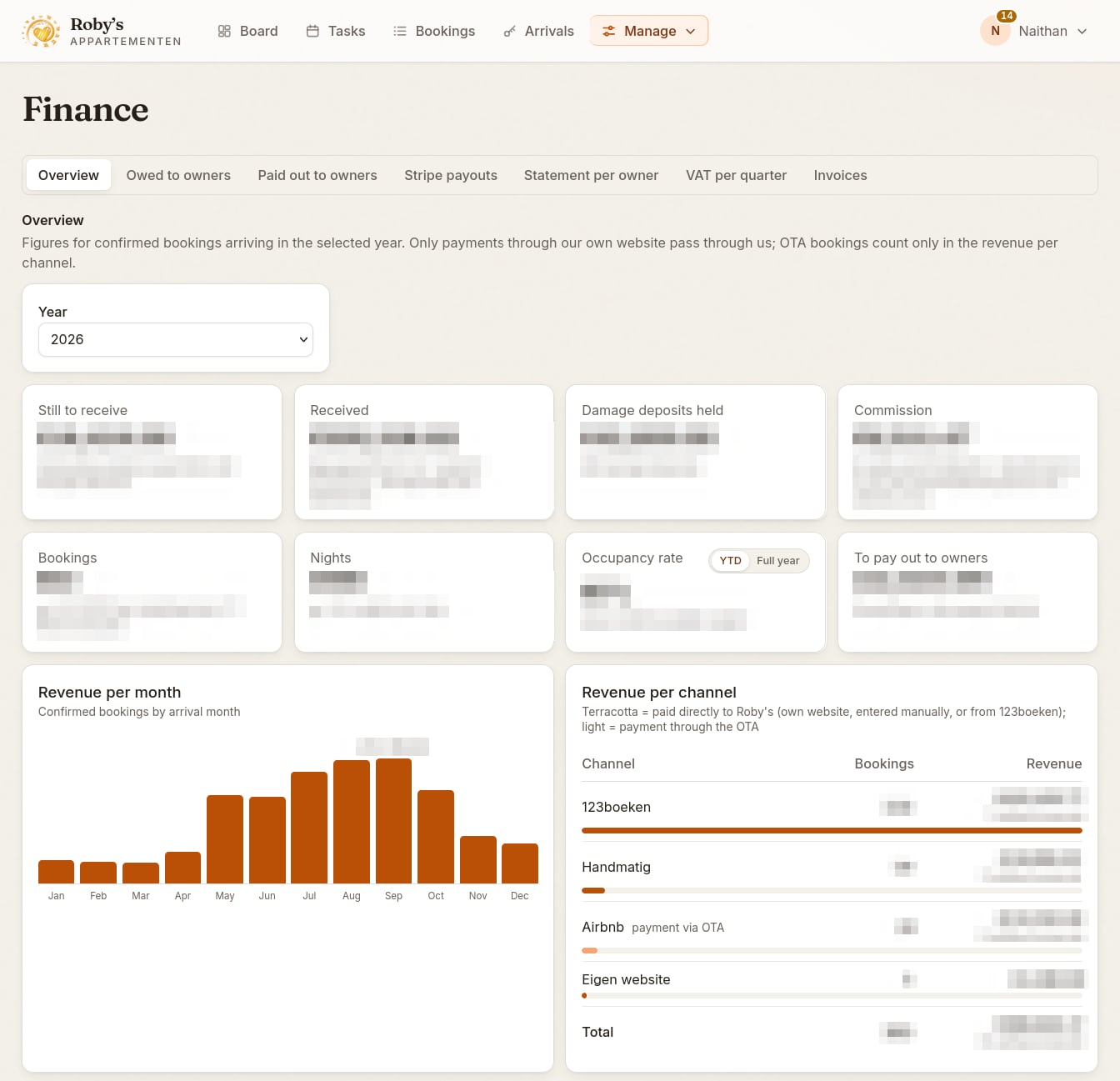Click the Apr revenue bar
This screenshot has width=1120, height=1081.
tap(182, 868)
